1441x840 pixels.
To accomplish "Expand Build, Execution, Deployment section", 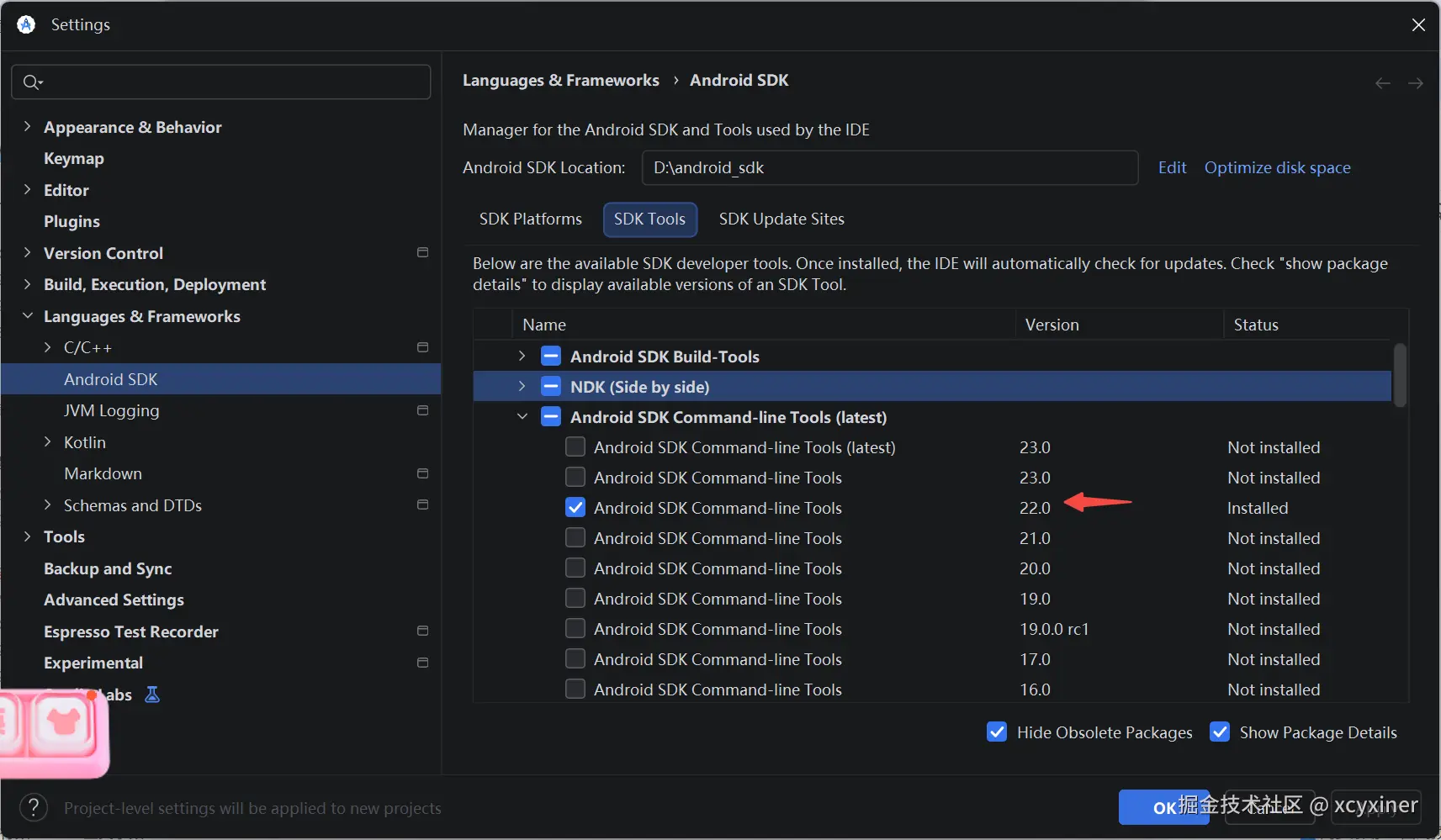I will (27, 284).
